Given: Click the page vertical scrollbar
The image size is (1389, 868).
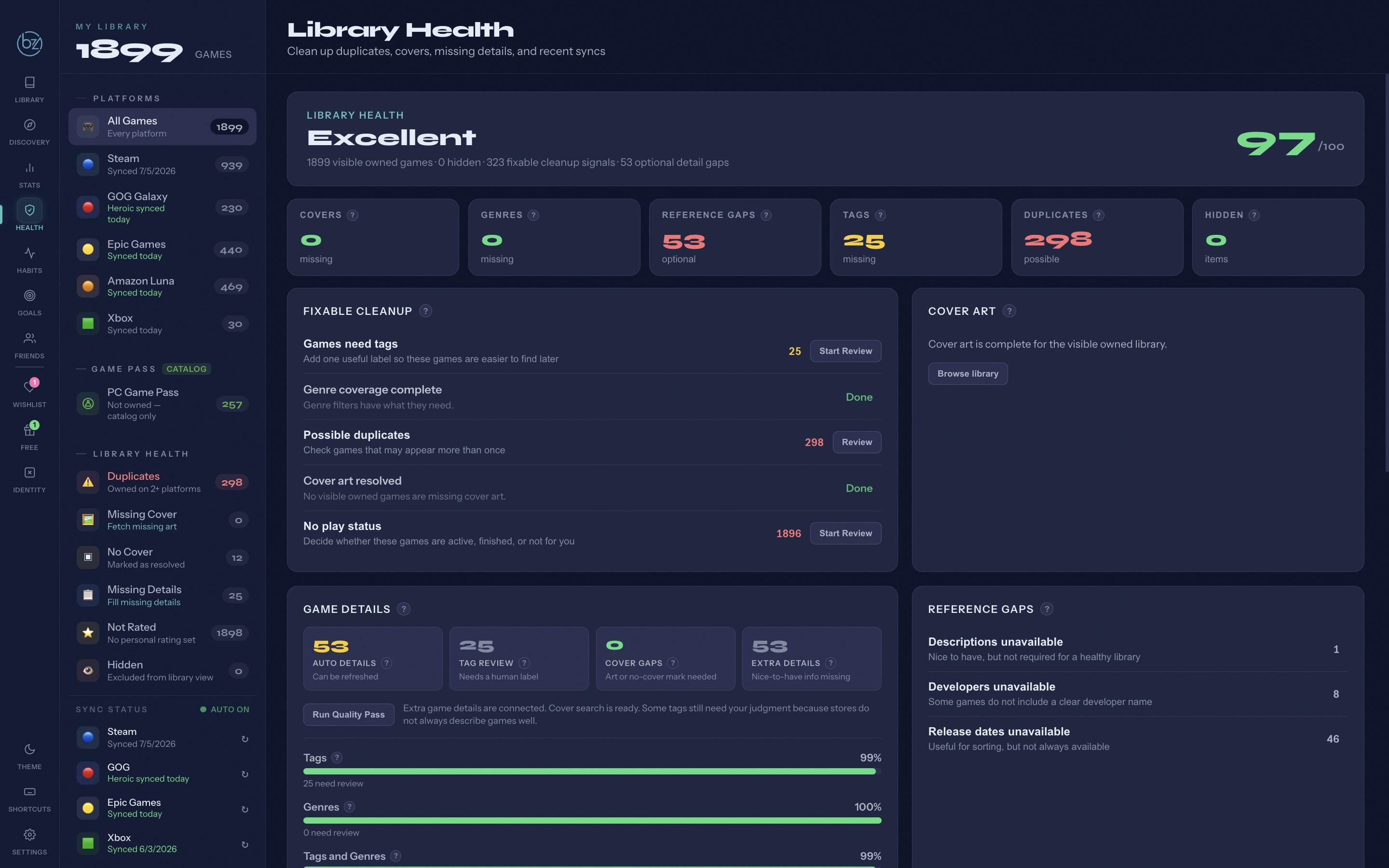Looking at the screenshot, I should [1386, 272].
